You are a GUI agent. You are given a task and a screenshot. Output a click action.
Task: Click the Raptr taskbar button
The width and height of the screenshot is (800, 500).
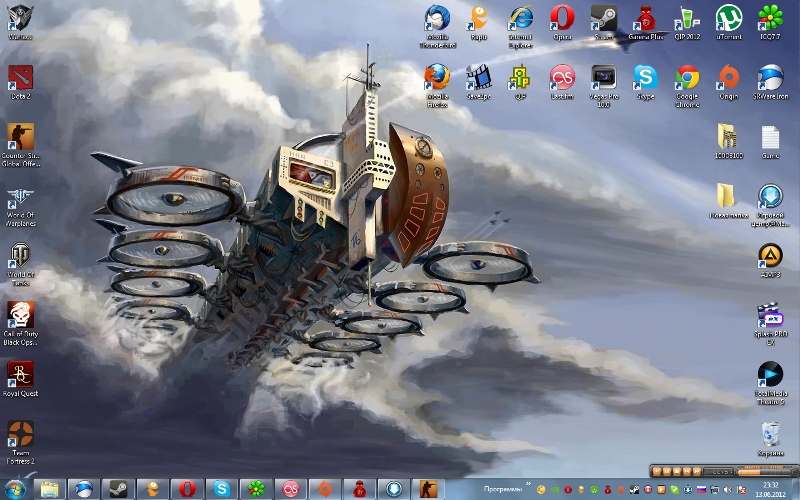(153, 489)
